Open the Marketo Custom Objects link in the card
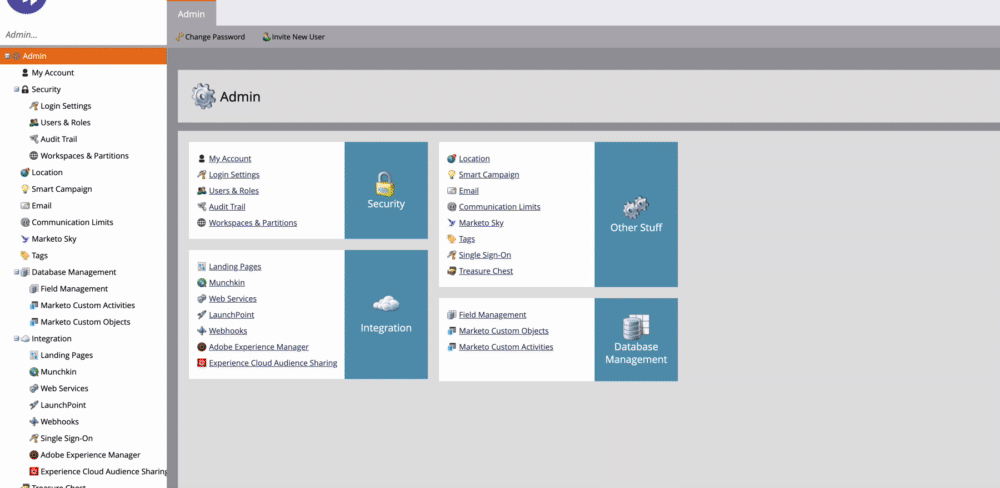The height and width of the screenshot is (488, 1000). (504, 330)
